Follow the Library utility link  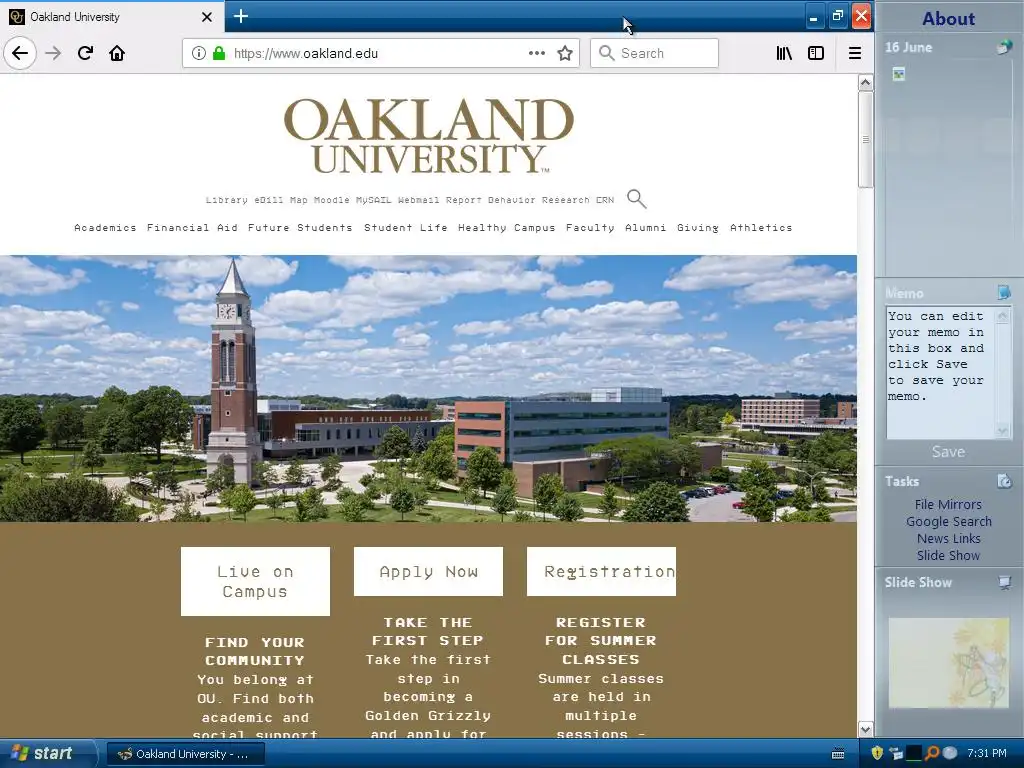(227, 200)
